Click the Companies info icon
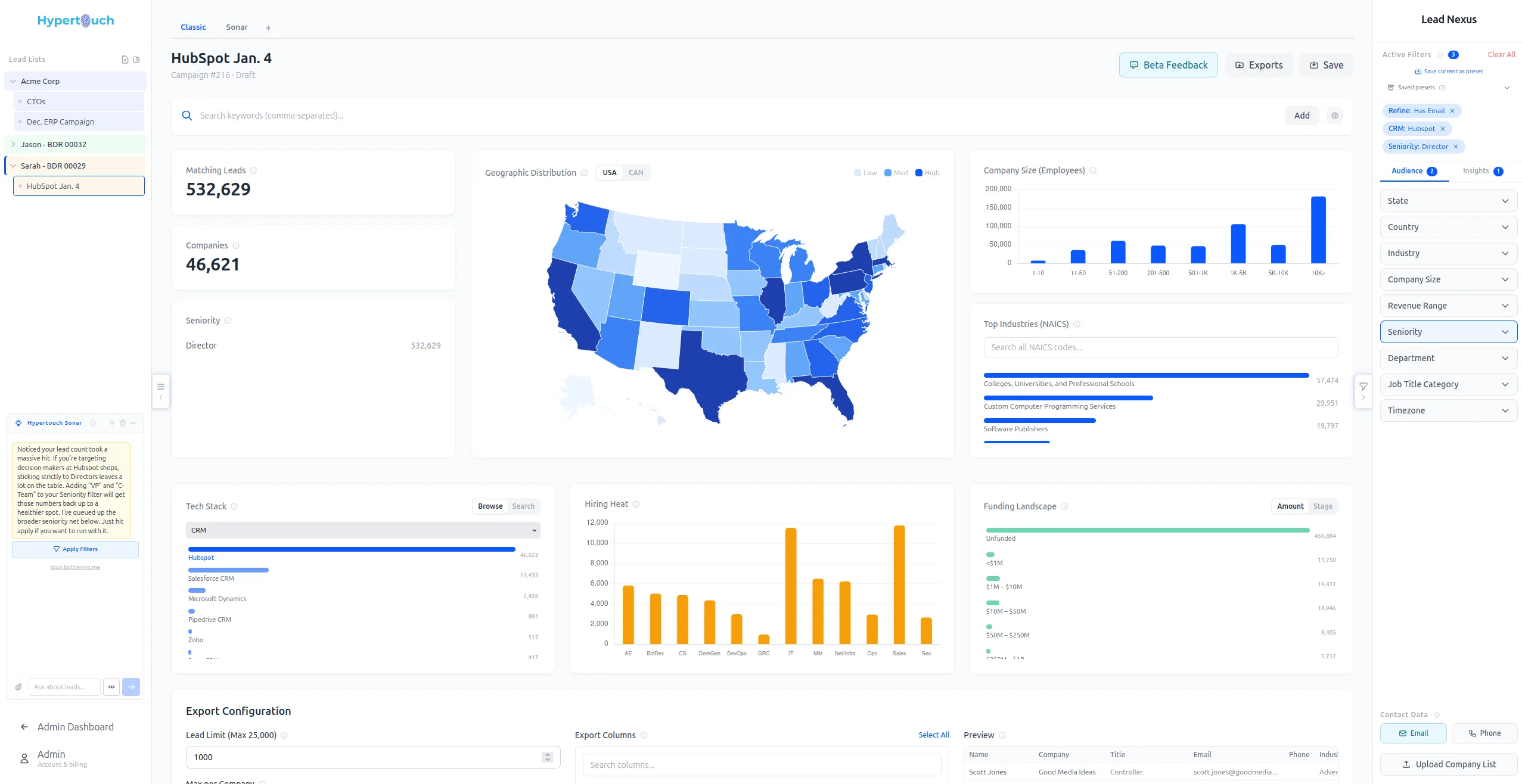This screenshot has width=1522, height=784. tap(236, 245)
